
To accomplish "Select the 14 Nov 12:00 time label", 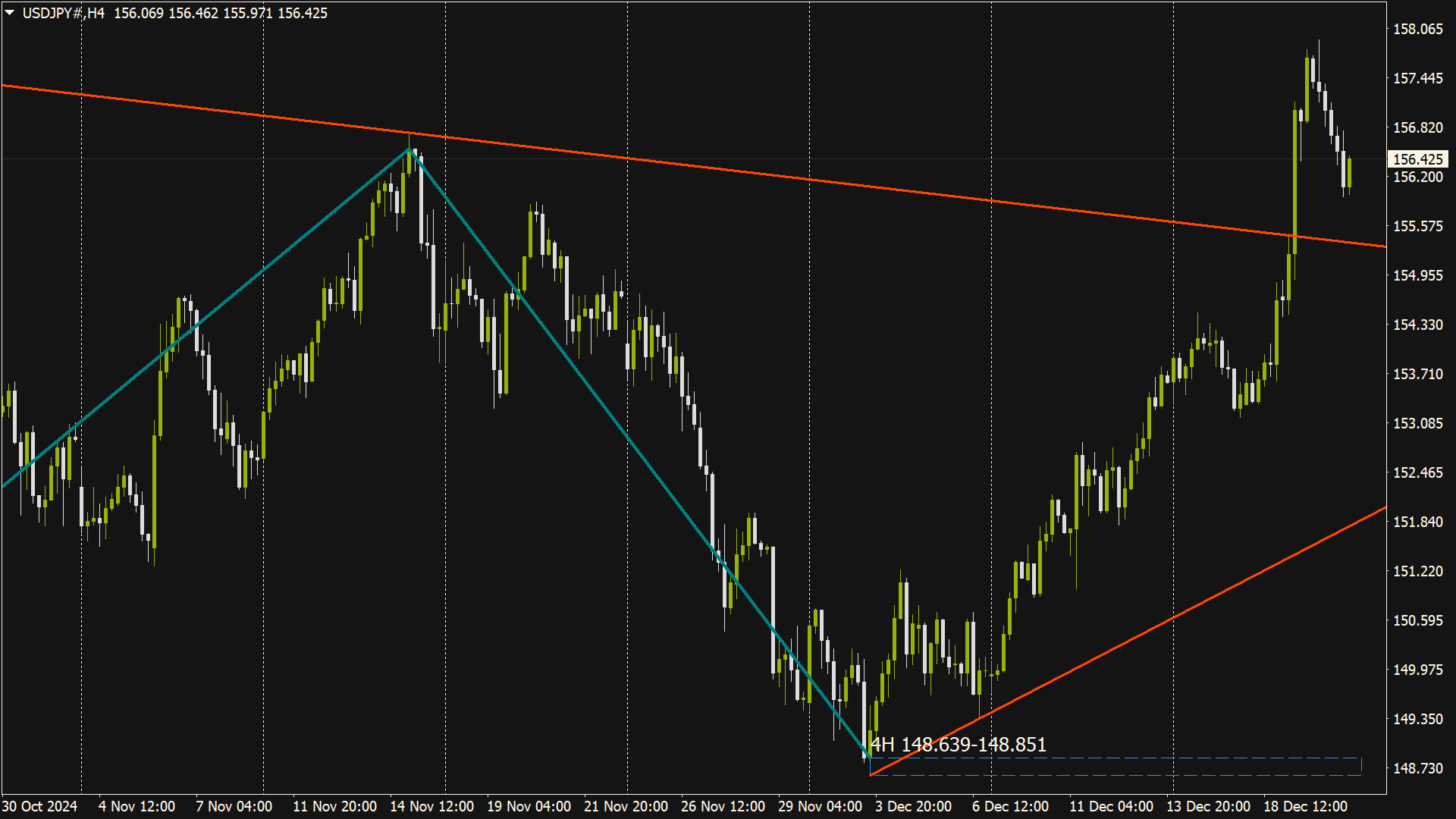I will (432, 806).
